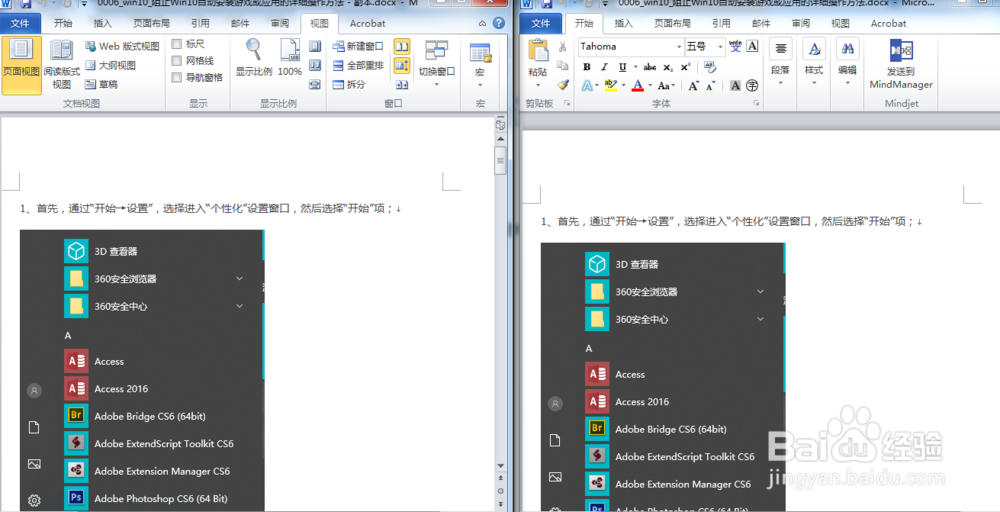The image size is (1000, 512).
Task: Switch to 草稿 draft view
Action: pos(101,84)
